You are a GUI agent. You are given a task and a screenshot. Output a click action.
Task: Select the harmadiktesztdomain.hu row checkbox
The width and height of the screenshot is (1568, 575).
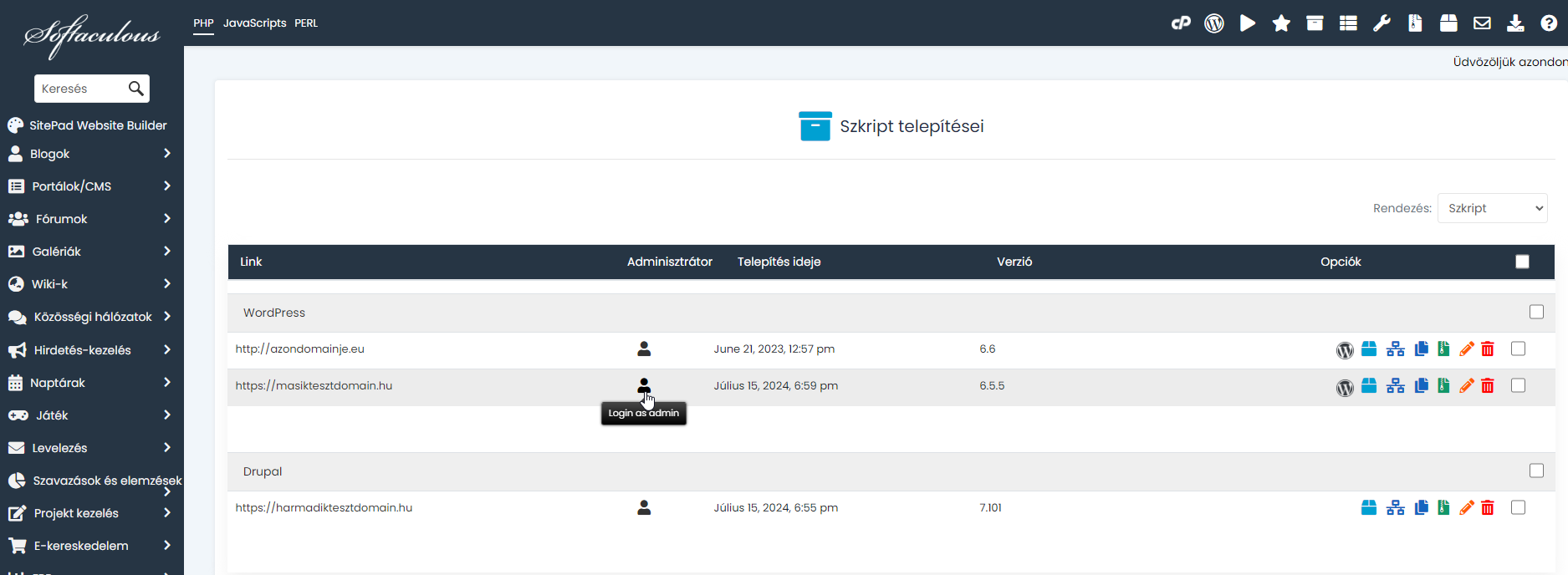point(1518,508)
